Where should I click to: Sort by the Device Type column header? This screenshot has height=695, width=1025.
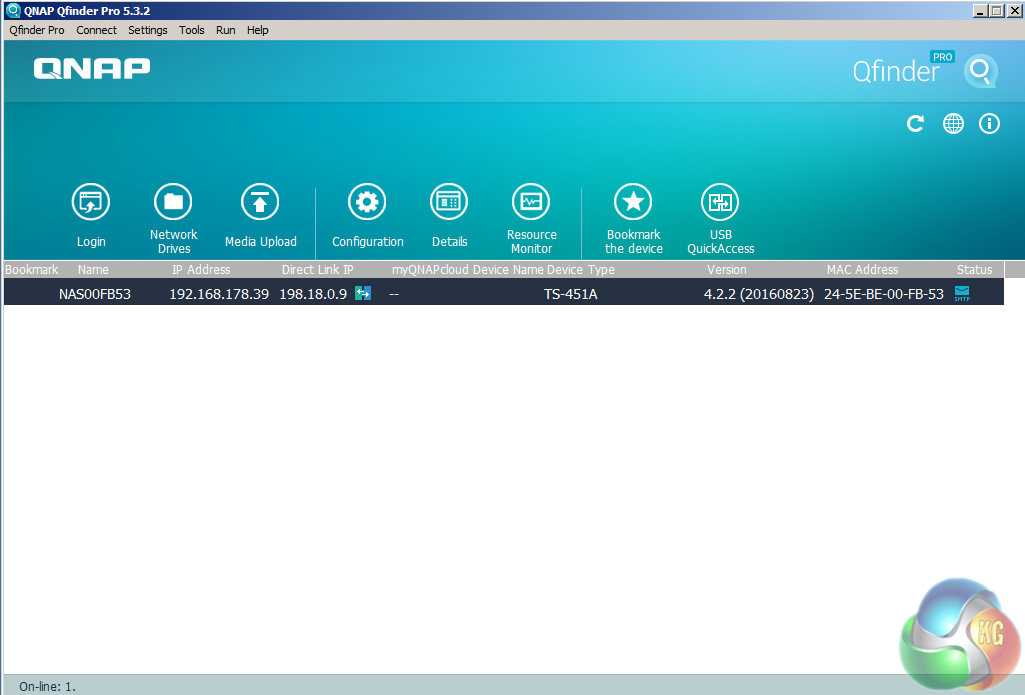tap(580, 269)
